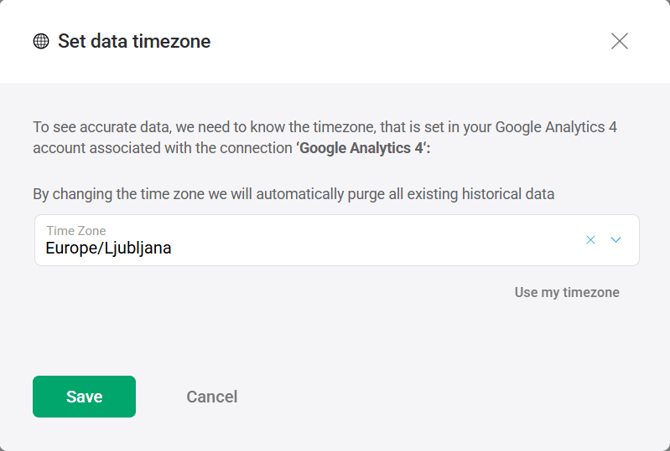
Task: Expand the Time Zone dropdown chevron
Action: click(x=616, y=240)
